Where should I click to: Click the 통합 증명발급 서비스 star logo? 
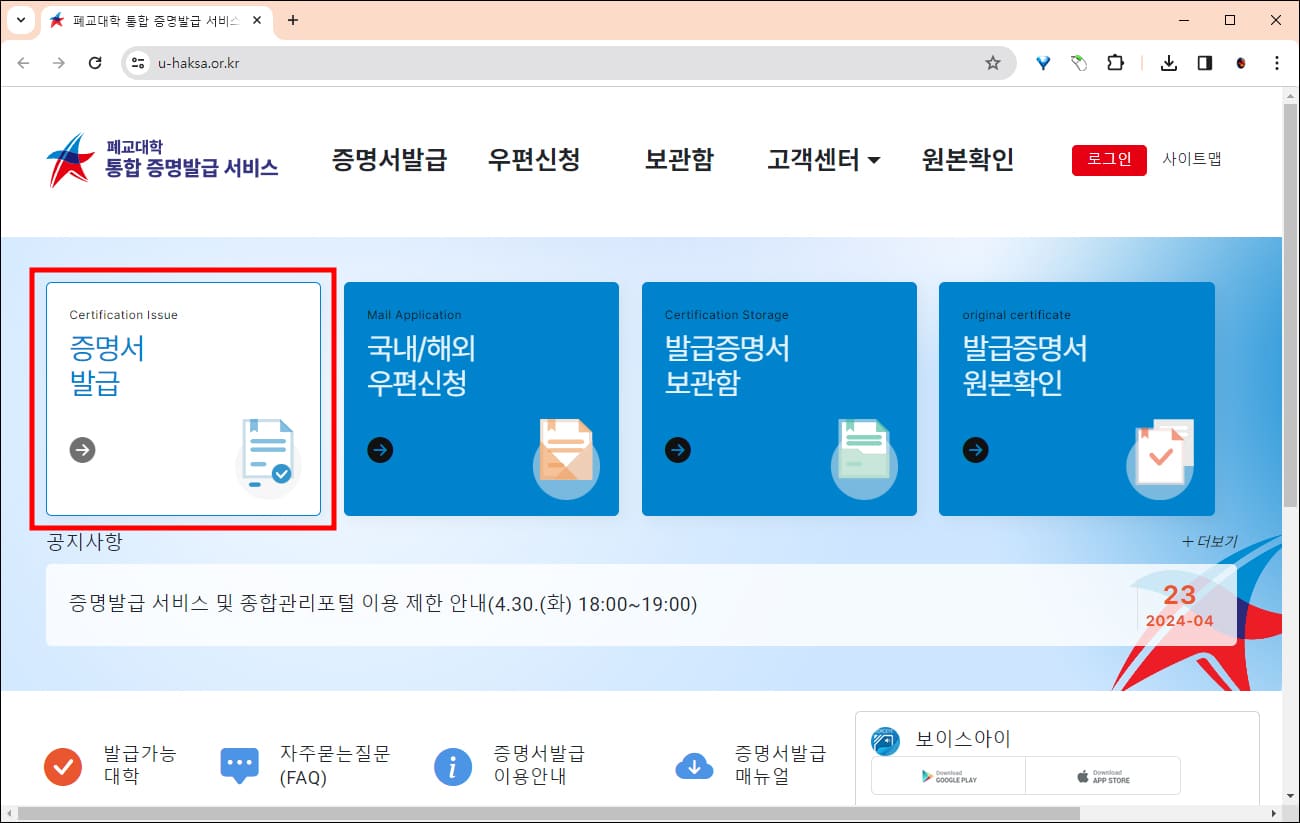click(68, 157)
